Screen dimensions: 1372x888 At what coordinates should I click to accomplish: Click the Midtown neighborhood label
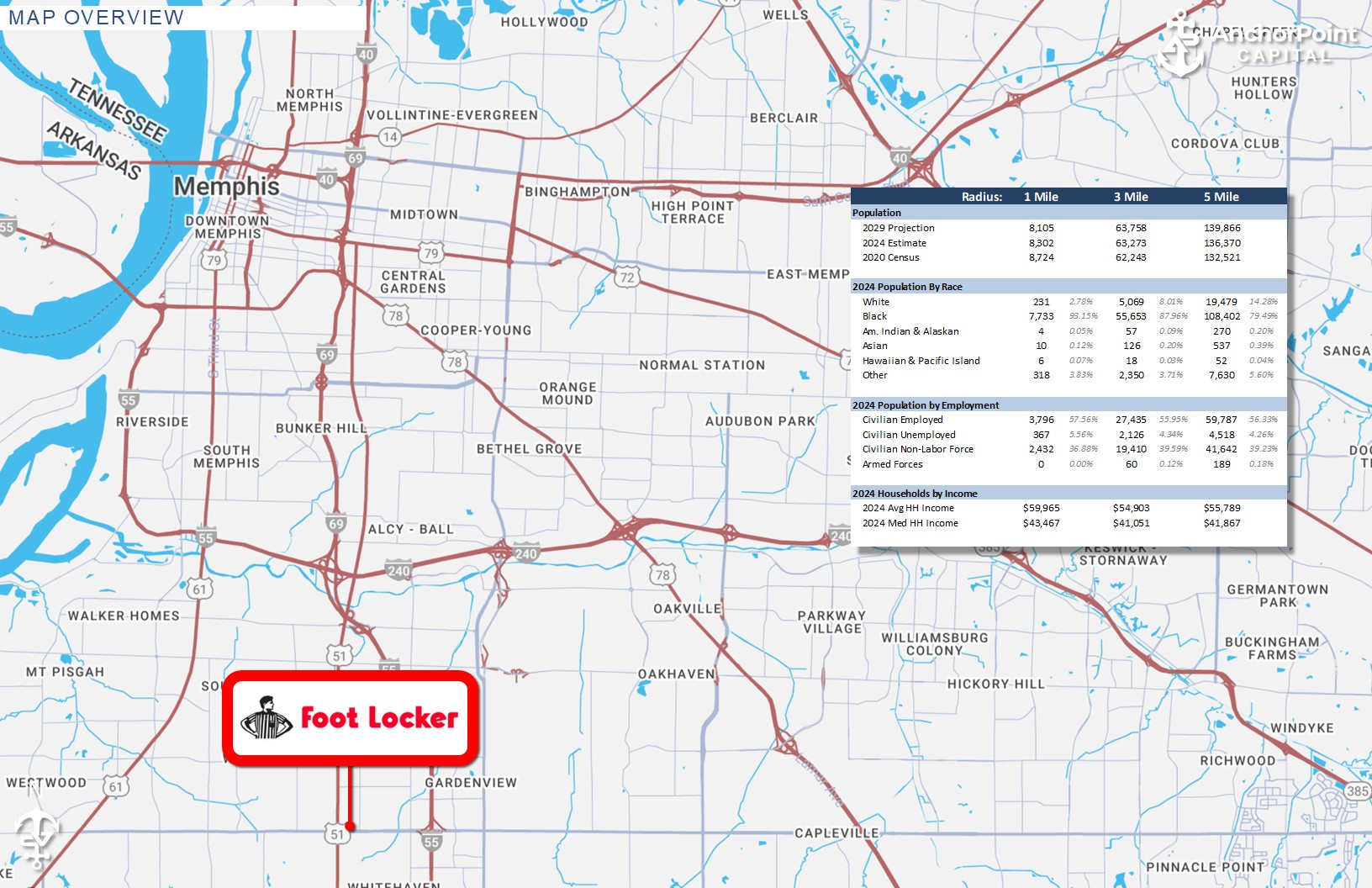pos(425,214)
